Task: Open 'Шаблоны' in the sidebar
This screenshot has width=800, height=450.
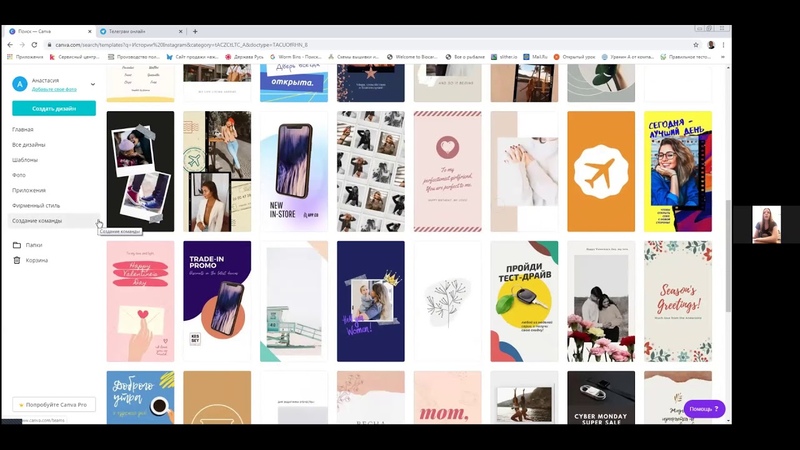Action: coord(25,160)
